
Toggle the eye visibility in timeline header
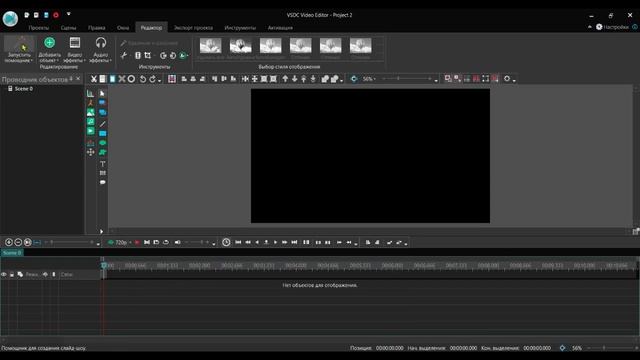4,275
